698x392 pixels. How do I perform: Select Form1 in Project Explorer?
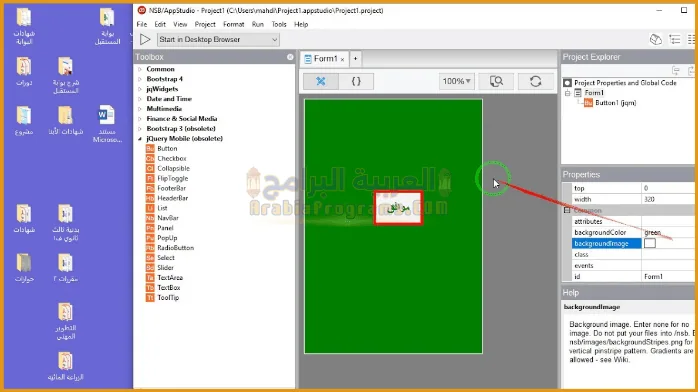pyautogui.click(x=594, y=93)
